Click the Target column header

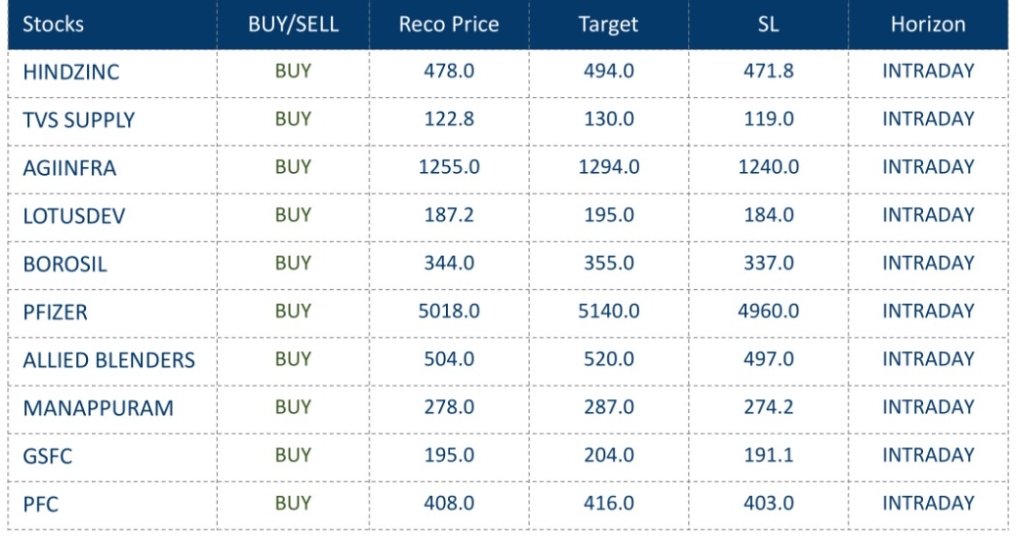608,24
